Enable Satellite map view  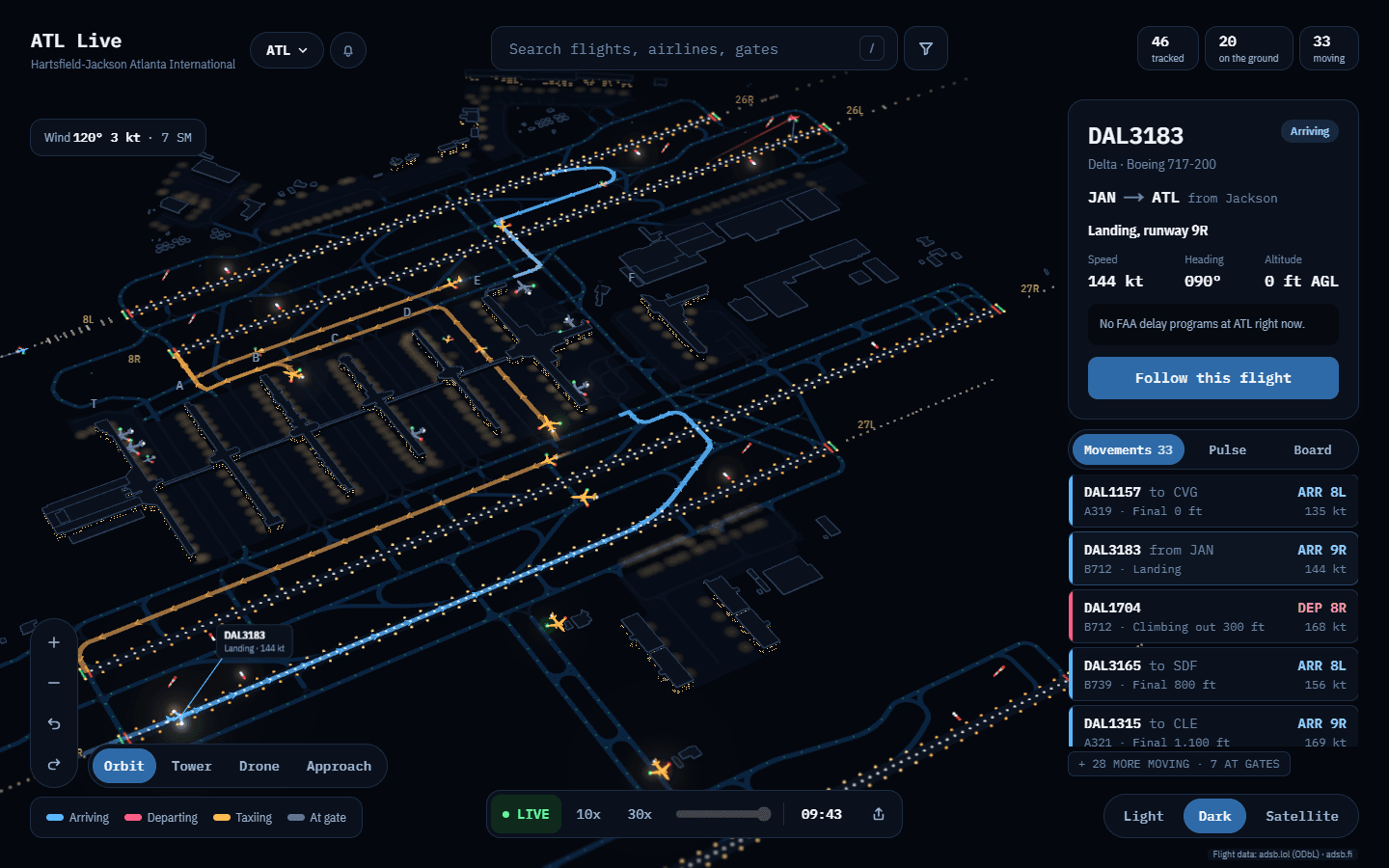click(x=1302, y=816)
